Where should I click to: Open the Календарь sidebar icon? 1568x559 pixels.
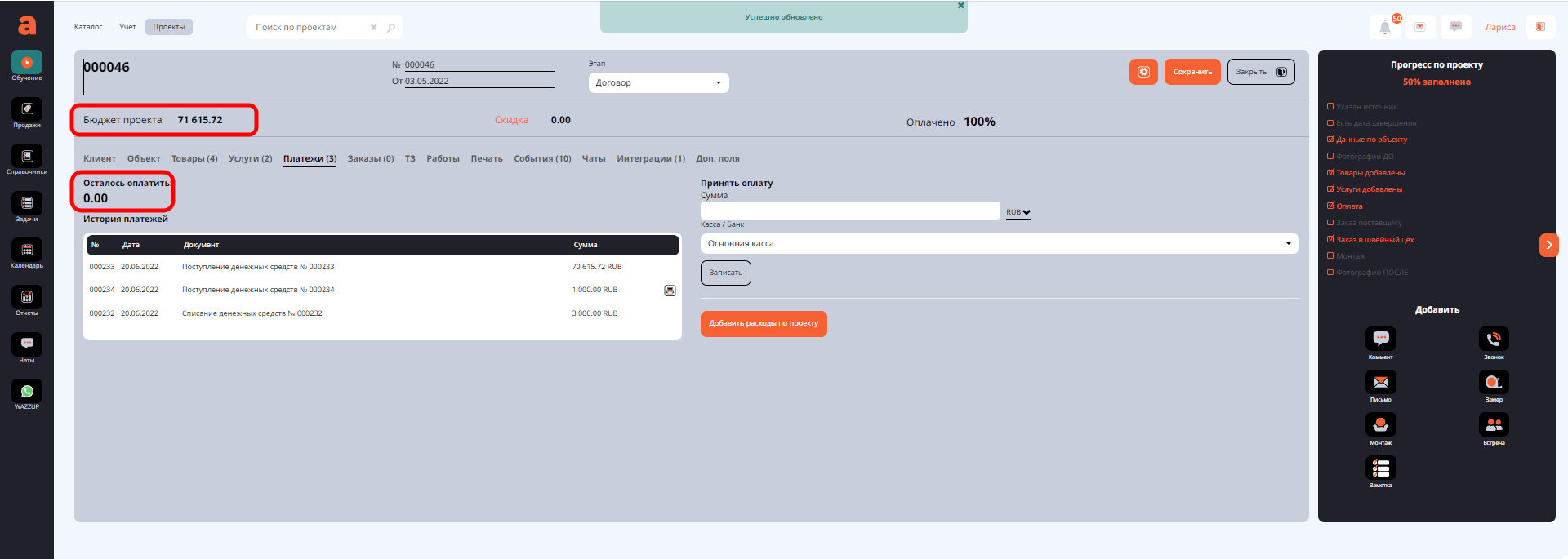[x=27, y=251]
